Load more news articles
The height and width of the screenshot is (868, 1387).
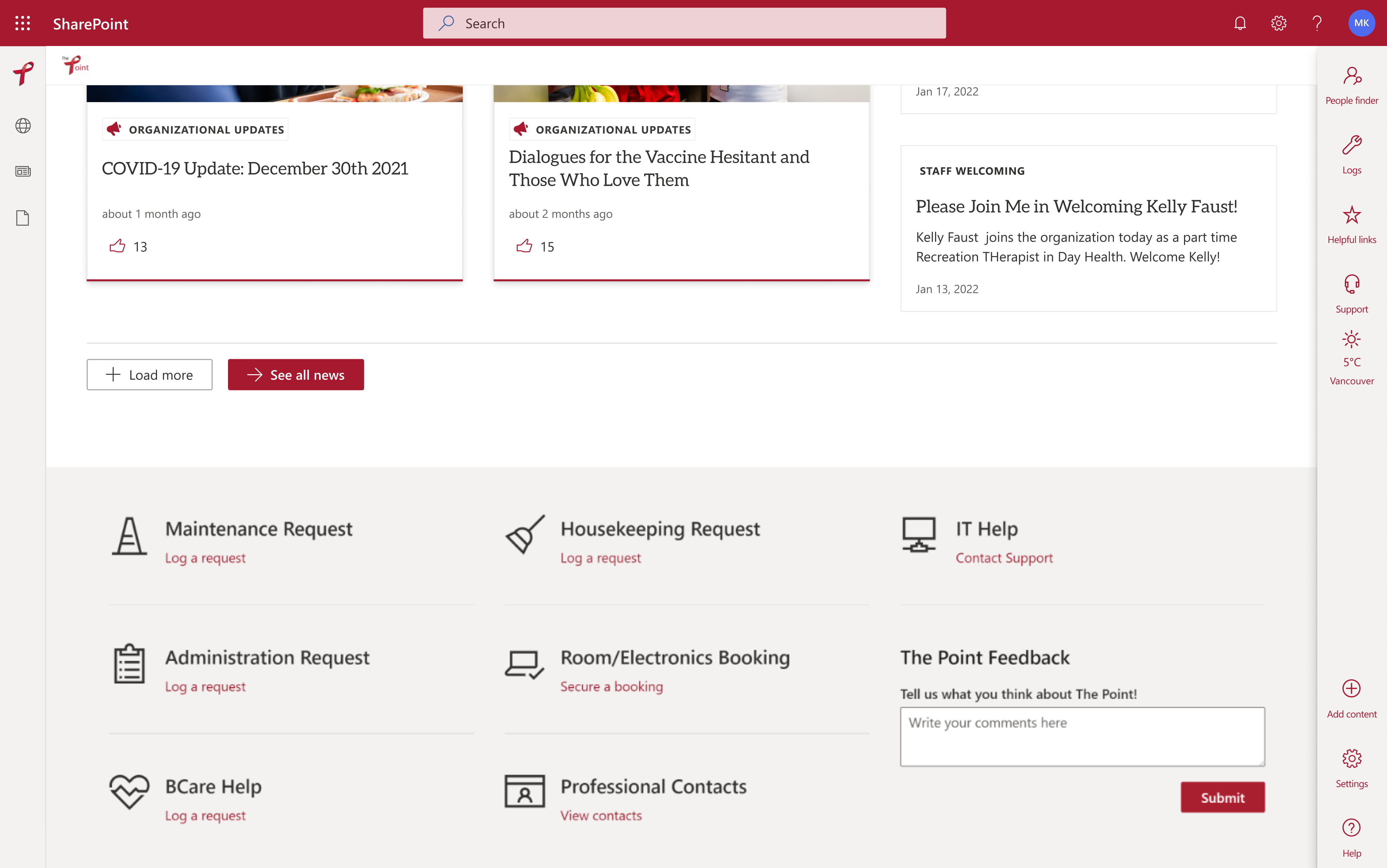tap(149, 374)
